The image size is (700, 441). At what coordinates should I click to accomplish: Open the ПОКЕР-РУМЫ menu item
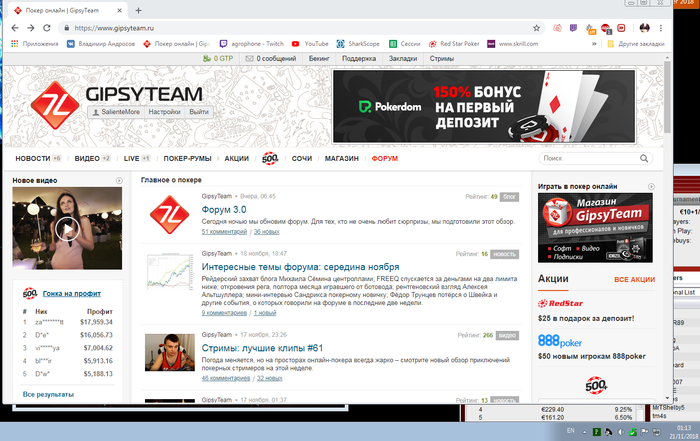(188, 158)
